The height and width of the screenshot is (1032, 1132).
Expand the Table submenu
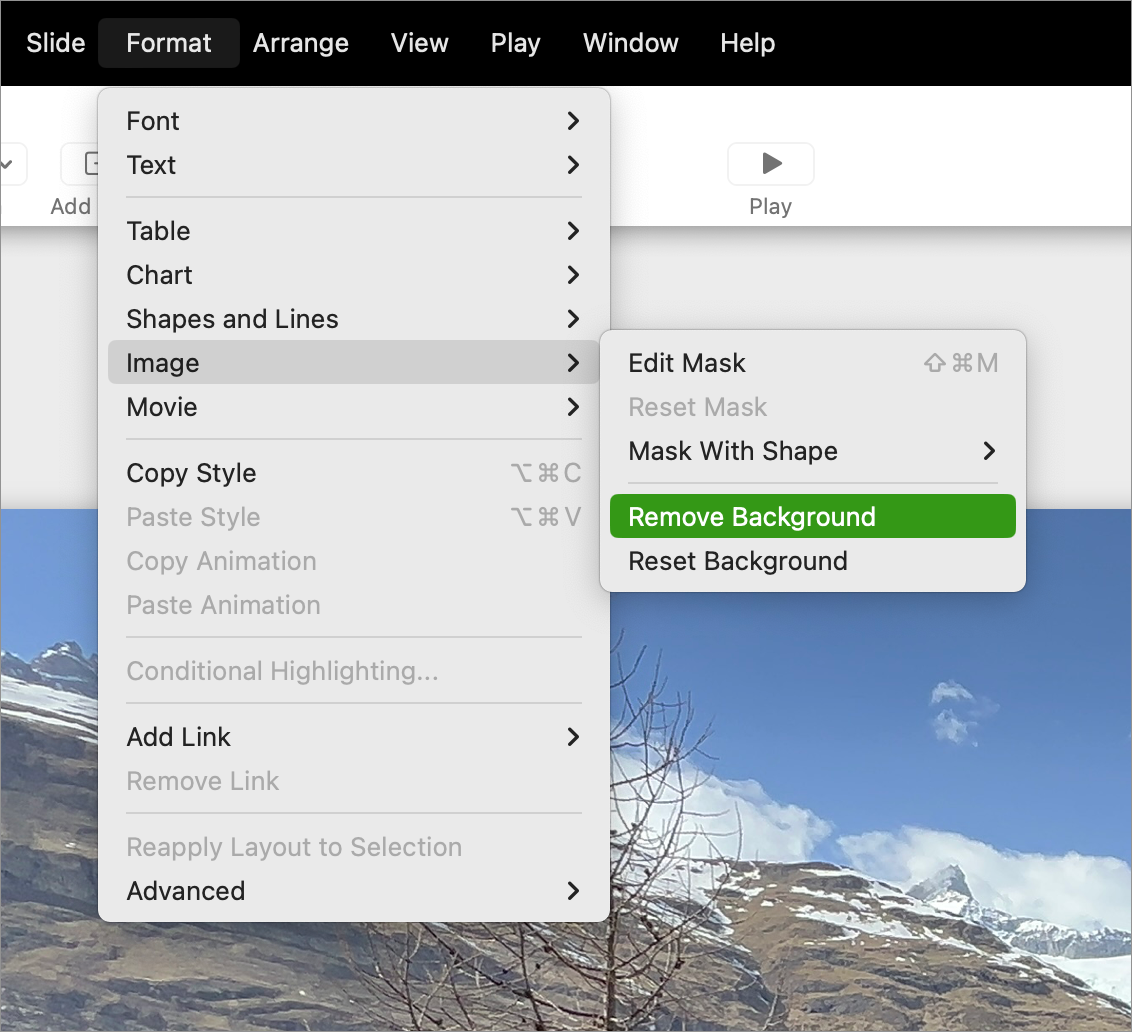click(x=354, y=231)
